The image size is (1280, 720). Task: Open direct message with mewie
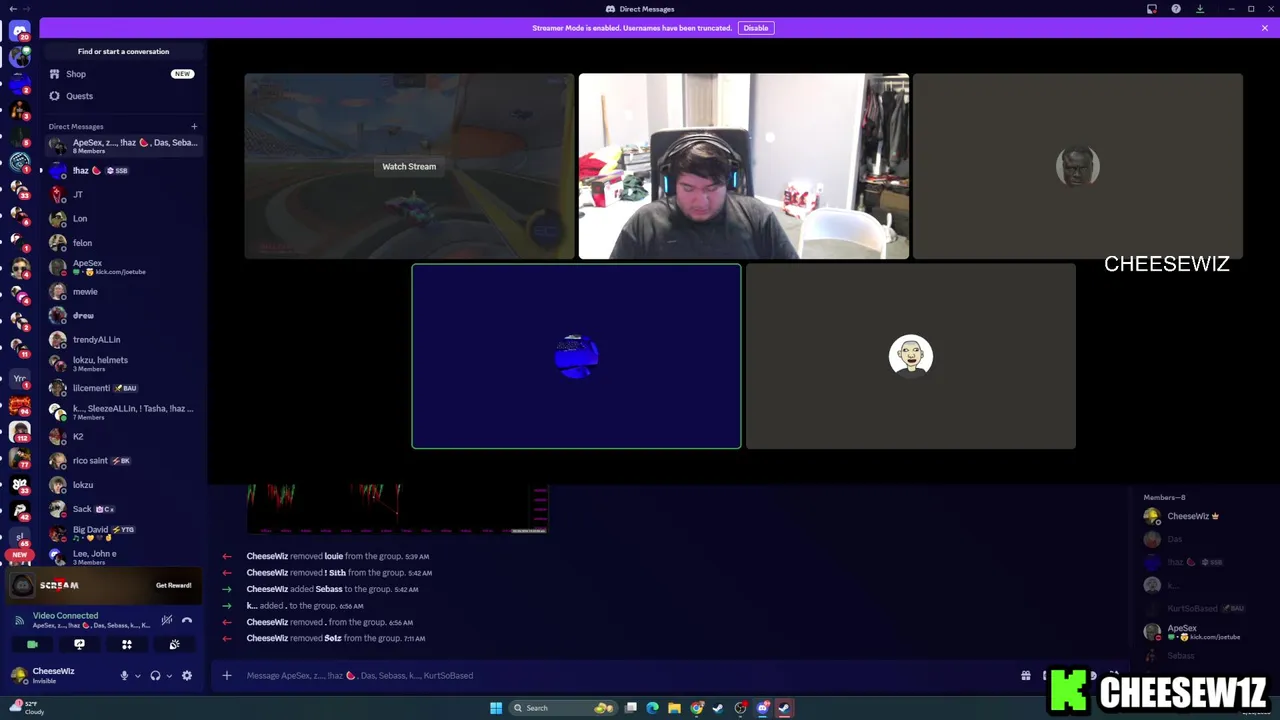[122, 291]
